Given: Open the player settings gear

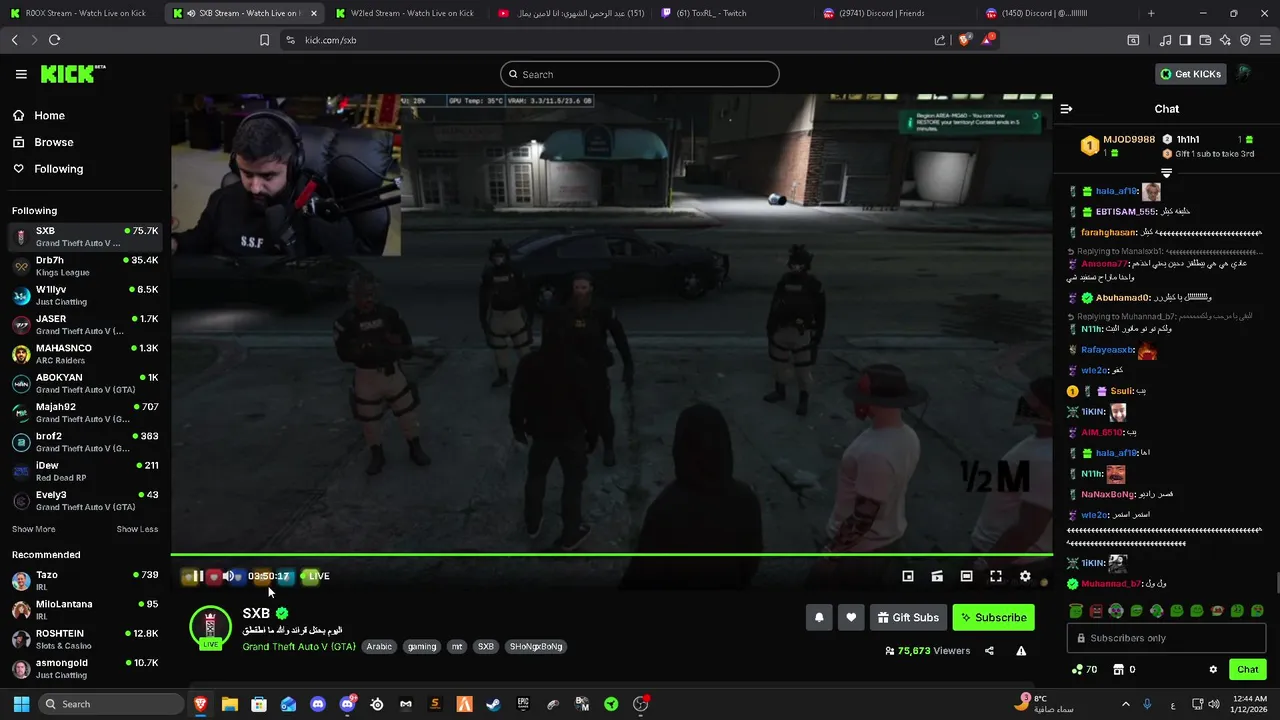Looking at the screenshot, I should pos(1025,576).
